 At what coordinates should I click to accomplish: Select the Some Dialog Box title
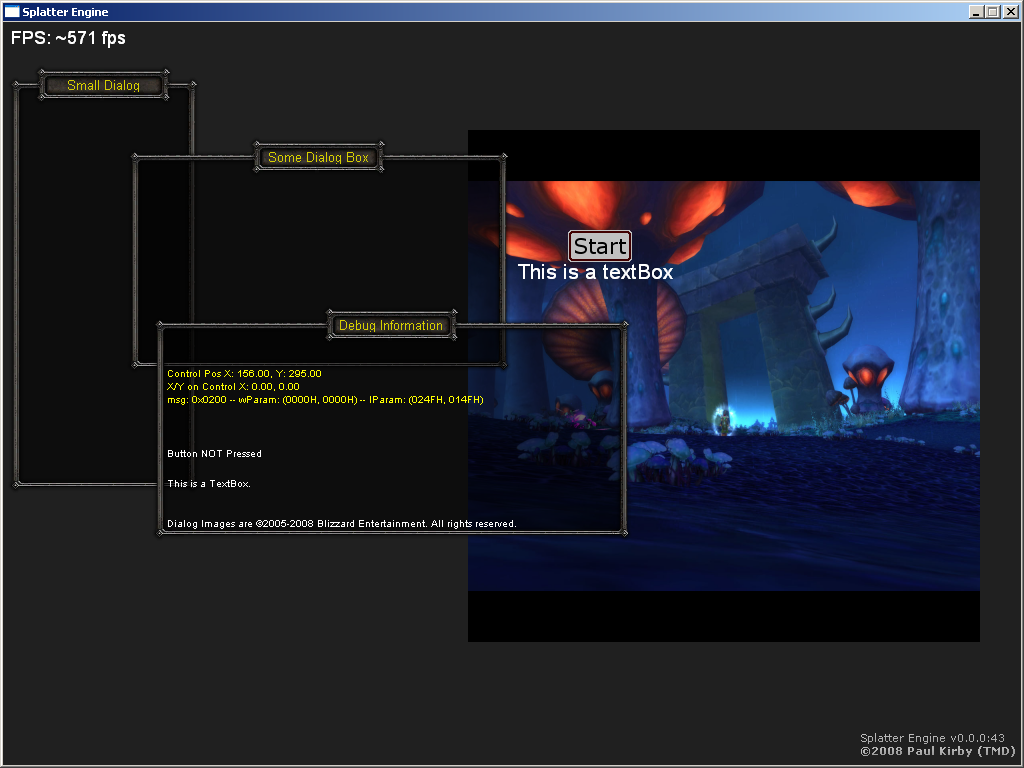pyautogui.click(x=318, y=157)
